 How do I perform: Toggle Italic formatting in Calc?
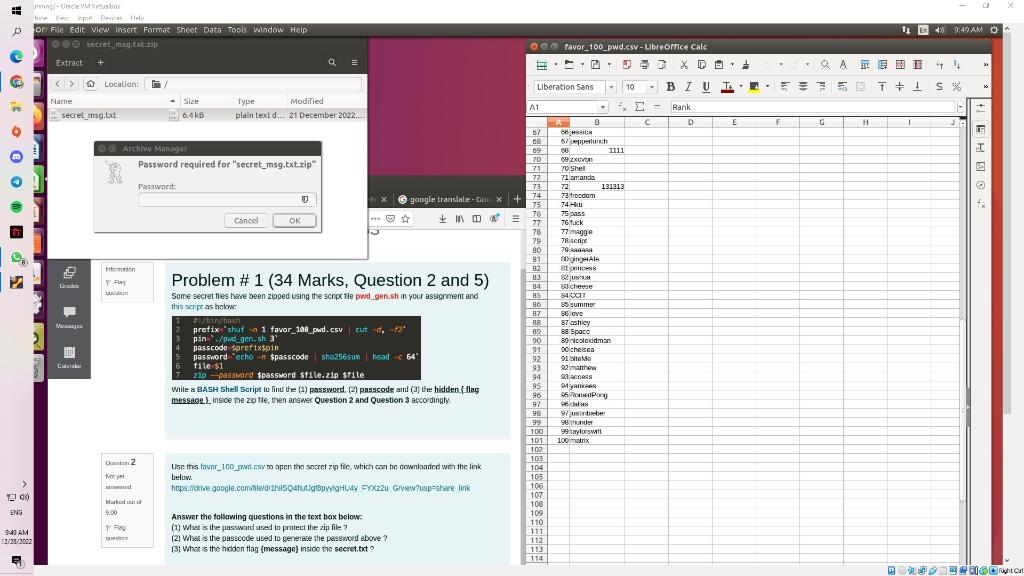(688, 87)
